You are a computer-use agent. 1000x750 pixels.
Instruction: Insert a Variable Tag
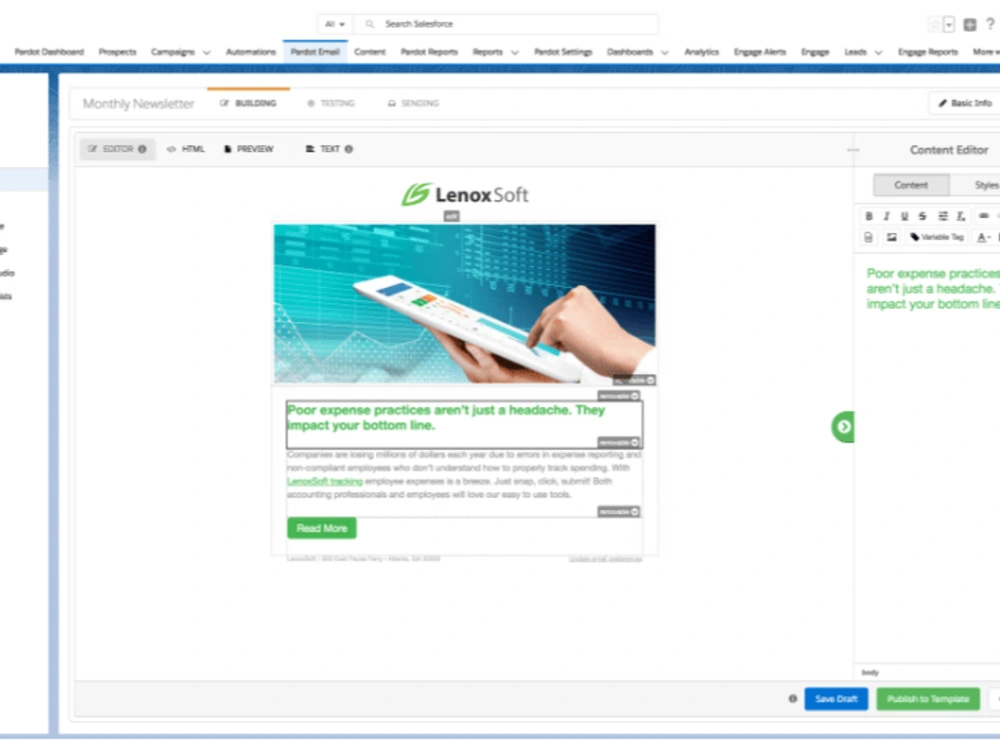[x=936, y=237]
